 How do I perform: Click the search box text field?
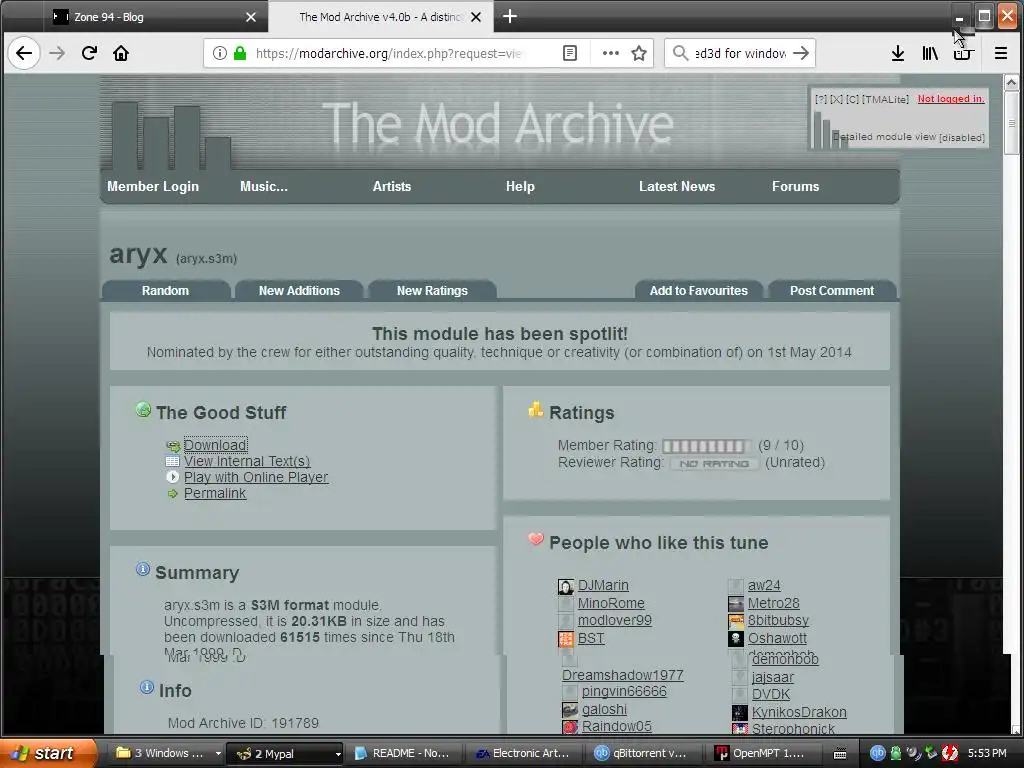click(x=740, y=54)
